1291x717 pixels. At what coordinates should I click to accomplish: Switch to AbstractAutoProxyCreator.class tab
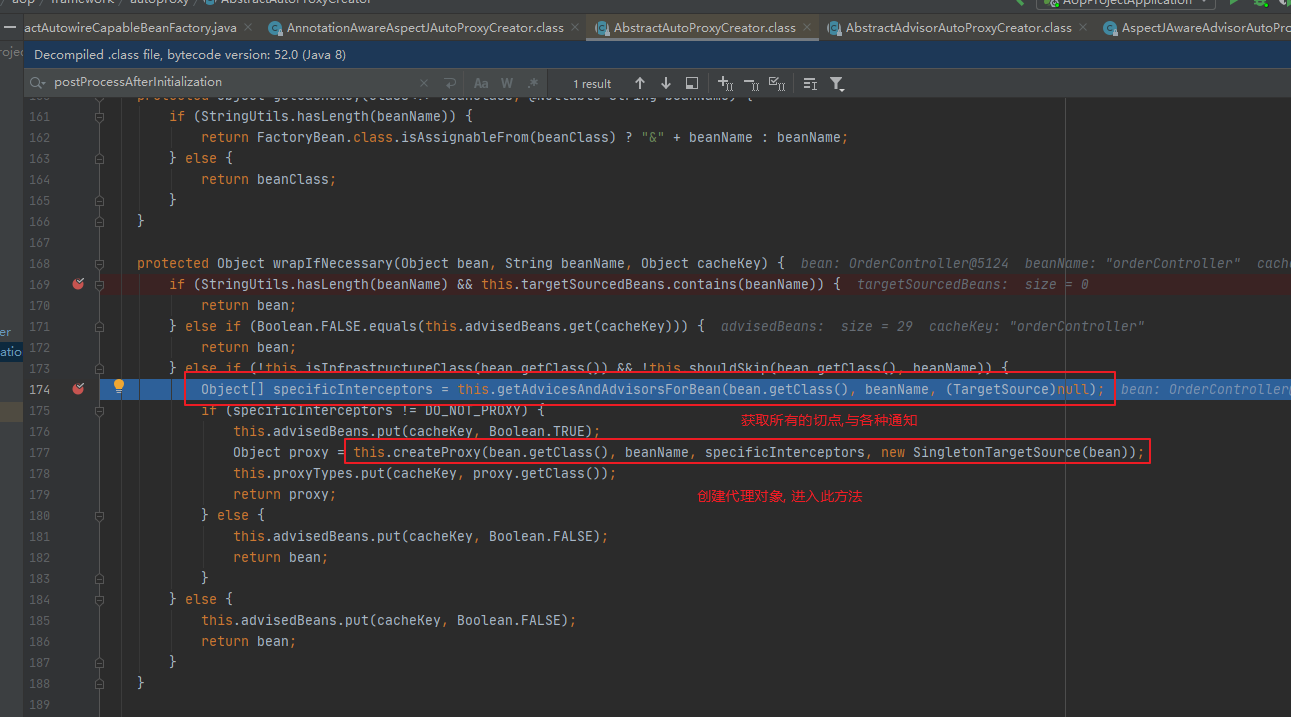pyautogui.click(x=704, y=27)
